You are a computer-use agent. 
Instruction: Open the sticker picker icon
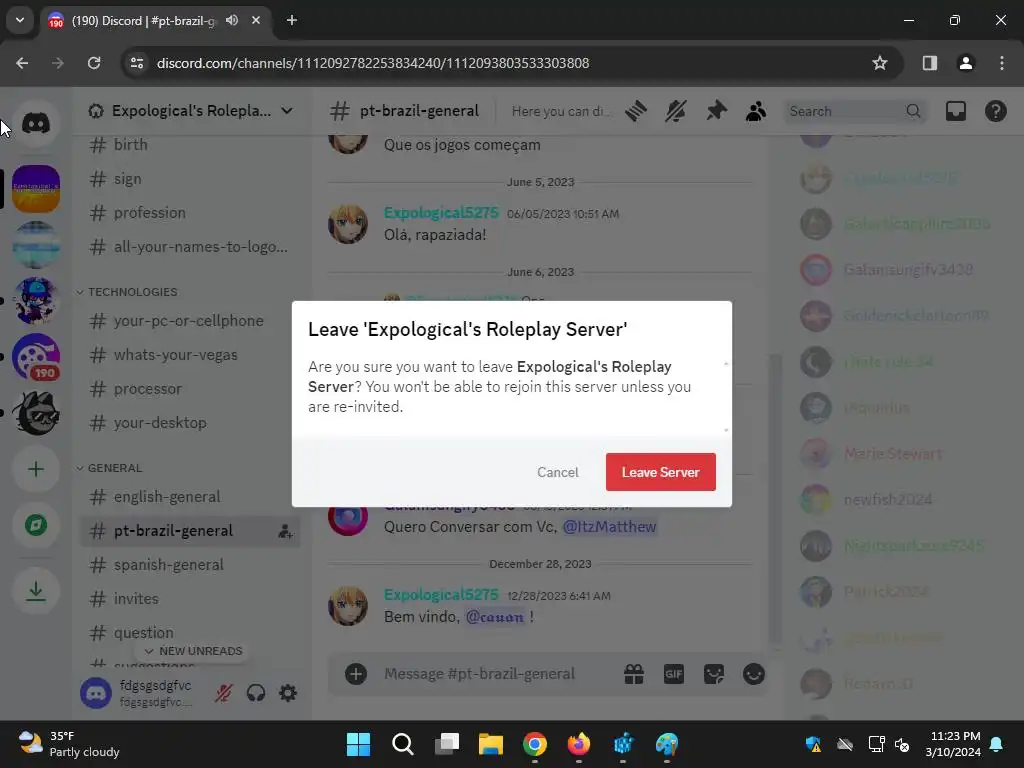pos(714,674)
